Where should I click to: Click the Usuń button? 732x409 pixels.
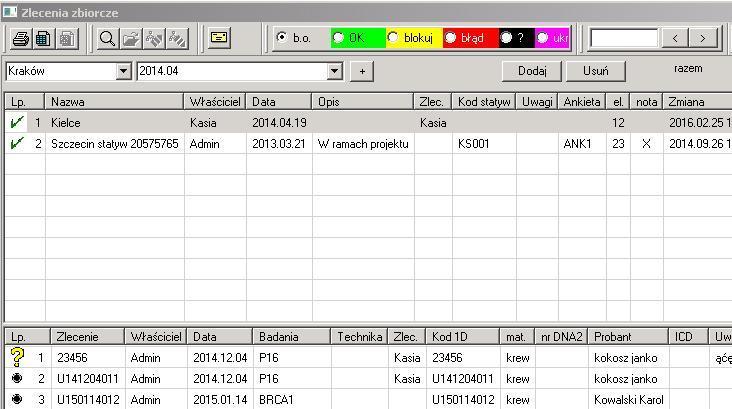pyautogui.click(x=596, y=71)
